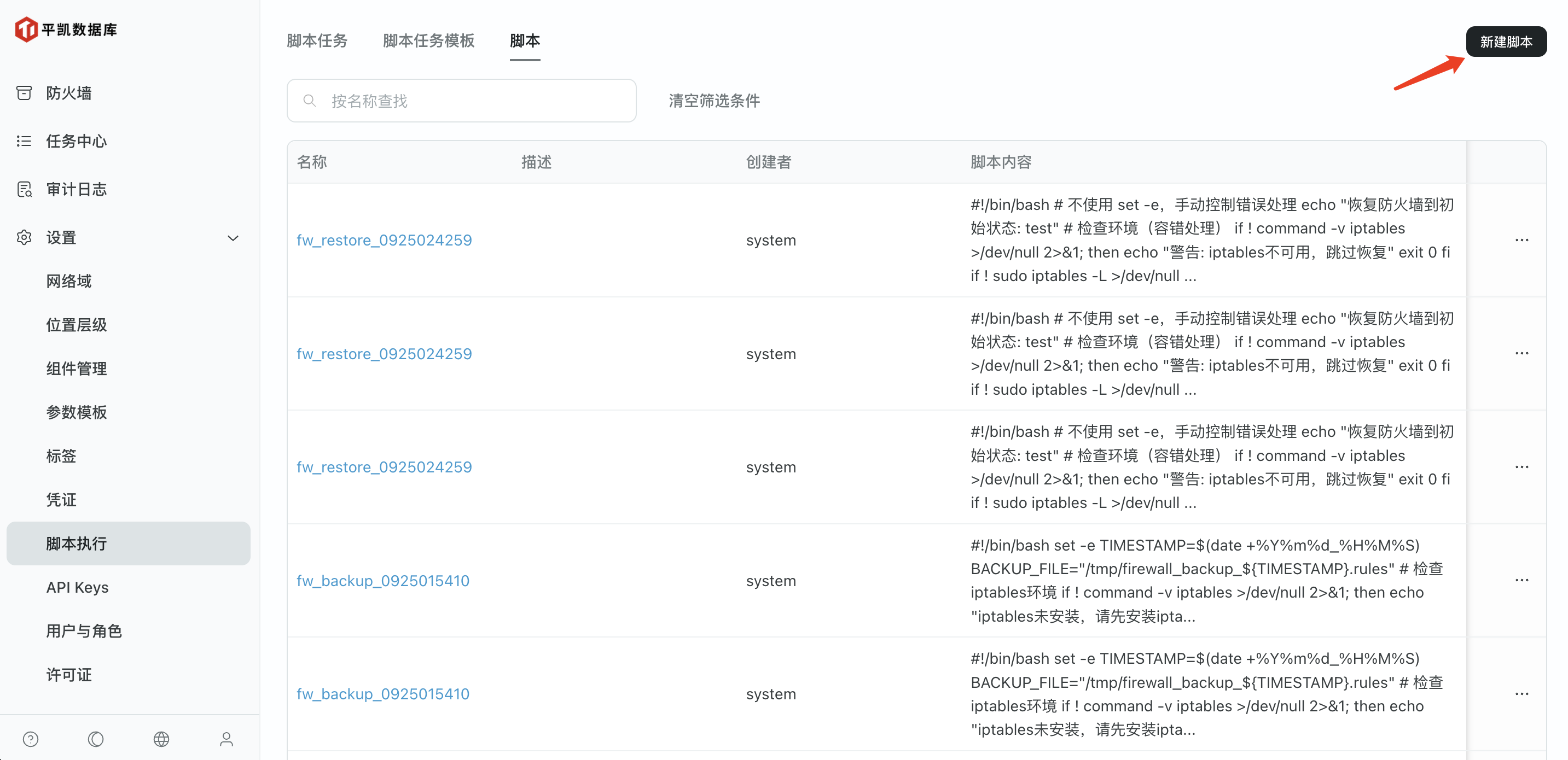The height and width of the screenshot is (760, 1568).
Task: Toggle dark mode moon icon
Action: pyautogui.click(x=96, y=739)
